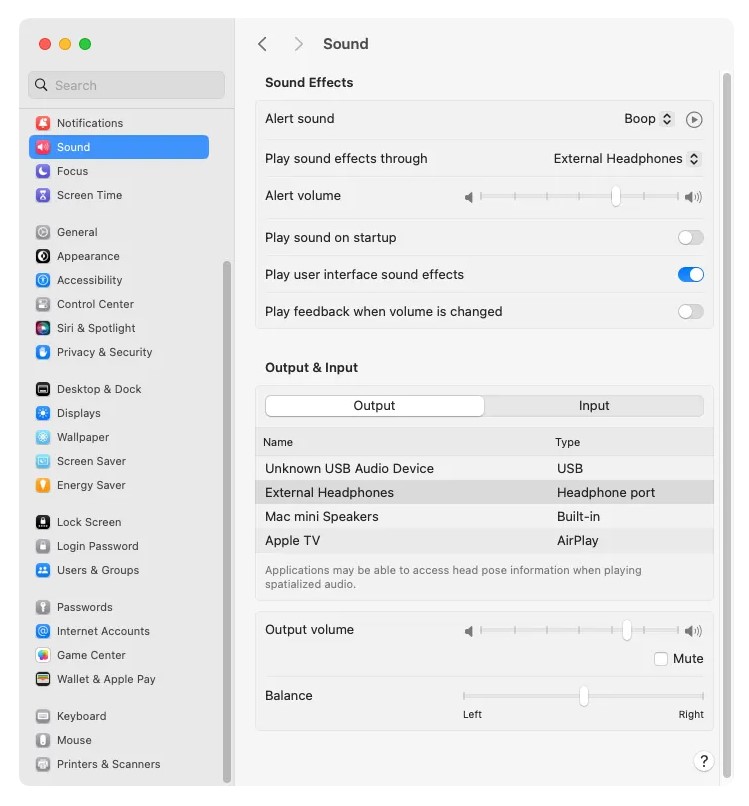Open Notifications settings icon in sidebar
Viewport: 749px width, 806px height.
point(43,123)
